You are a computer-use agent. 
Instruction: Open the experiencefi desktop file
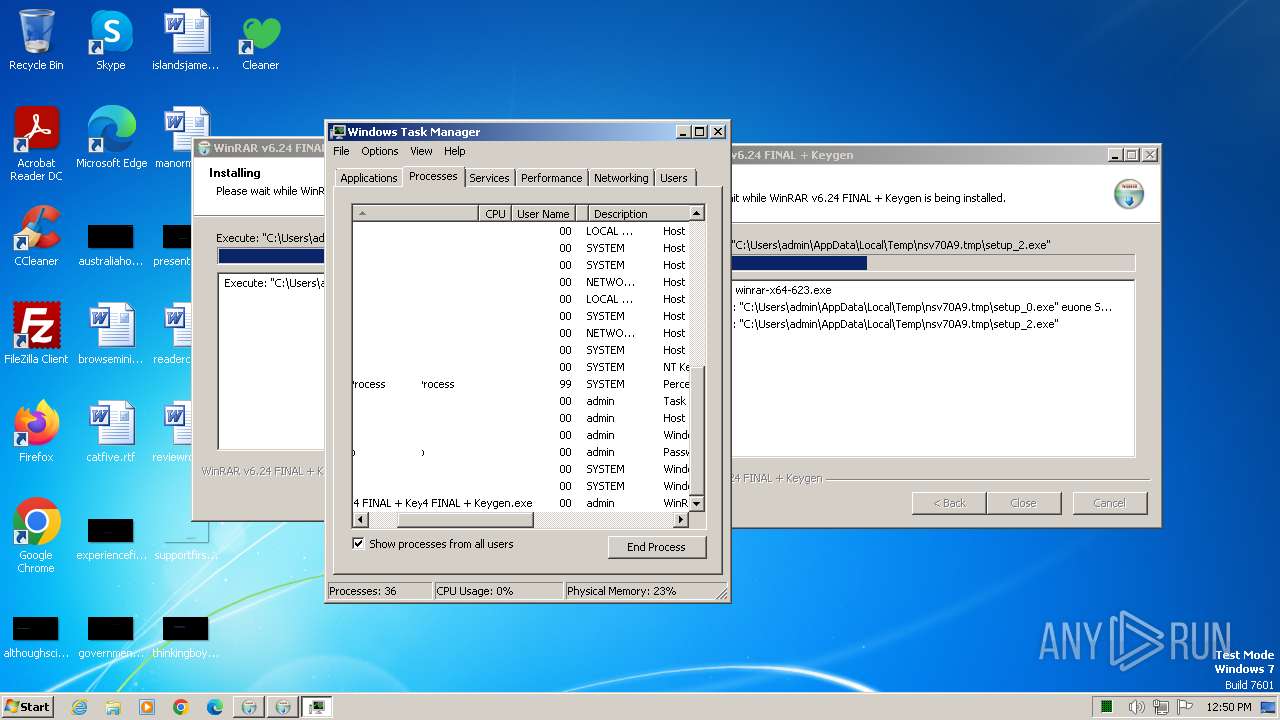click(x=111, y=540)
